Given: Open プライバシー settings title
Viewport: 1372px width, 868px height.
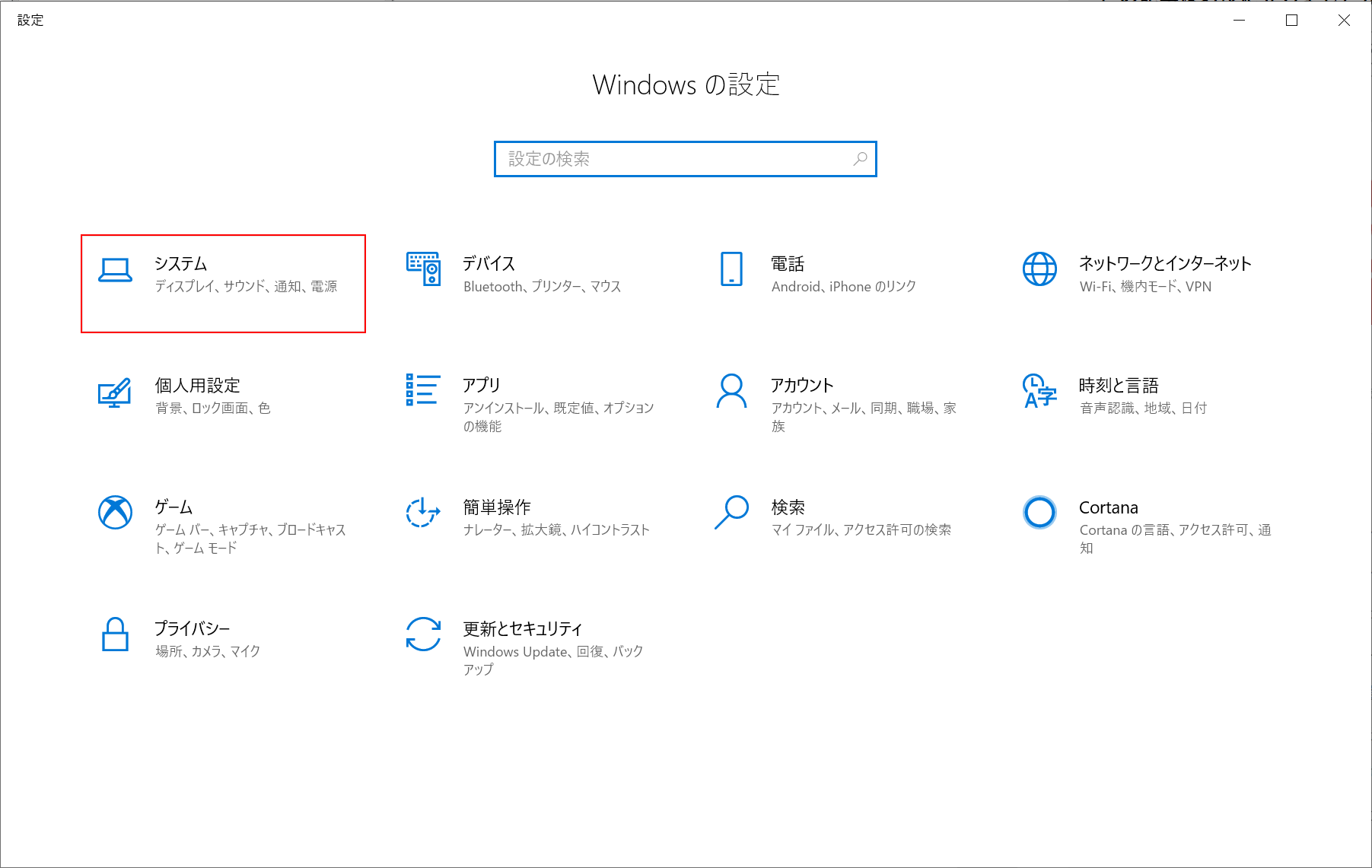Looking at the screenshot, I should (193, 629).
